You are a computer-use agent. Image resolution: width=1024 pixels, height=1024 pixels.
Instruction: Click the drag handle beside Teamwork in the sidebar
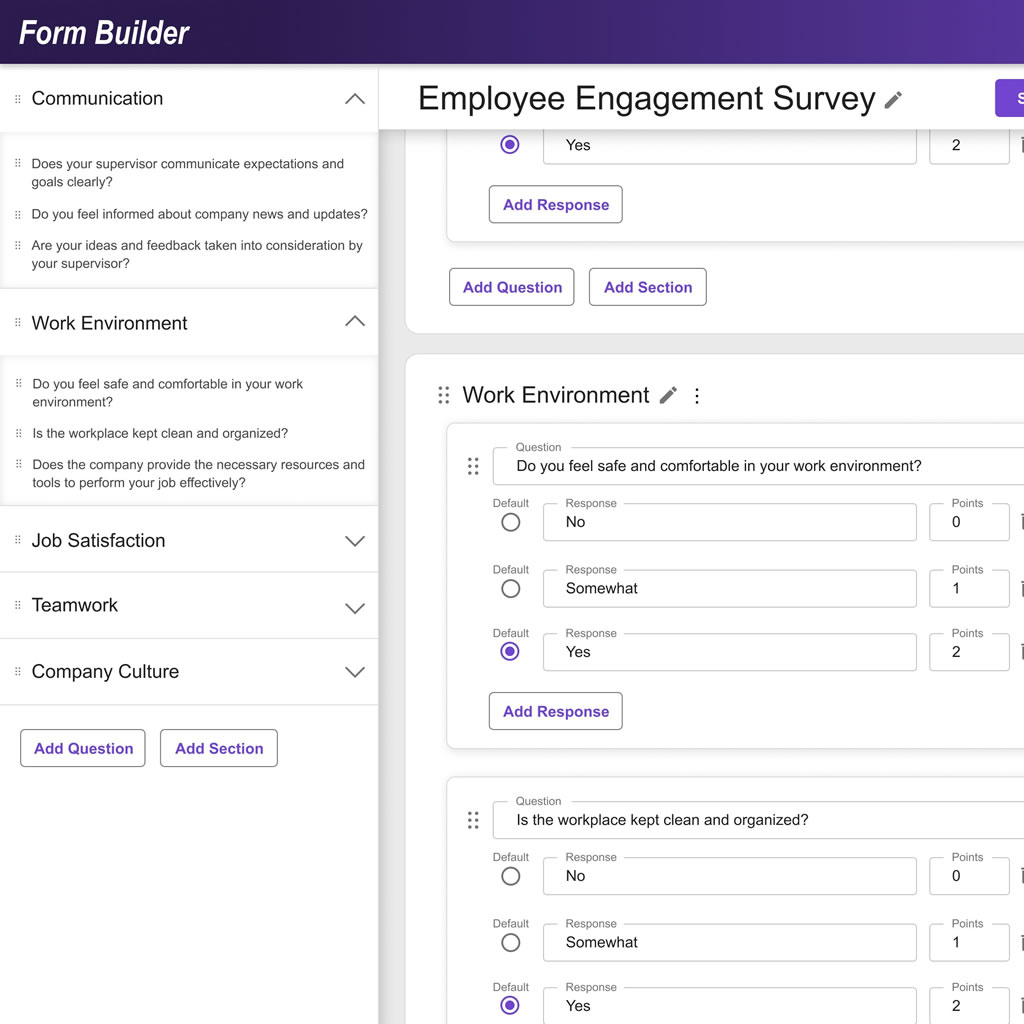(18, 606)
